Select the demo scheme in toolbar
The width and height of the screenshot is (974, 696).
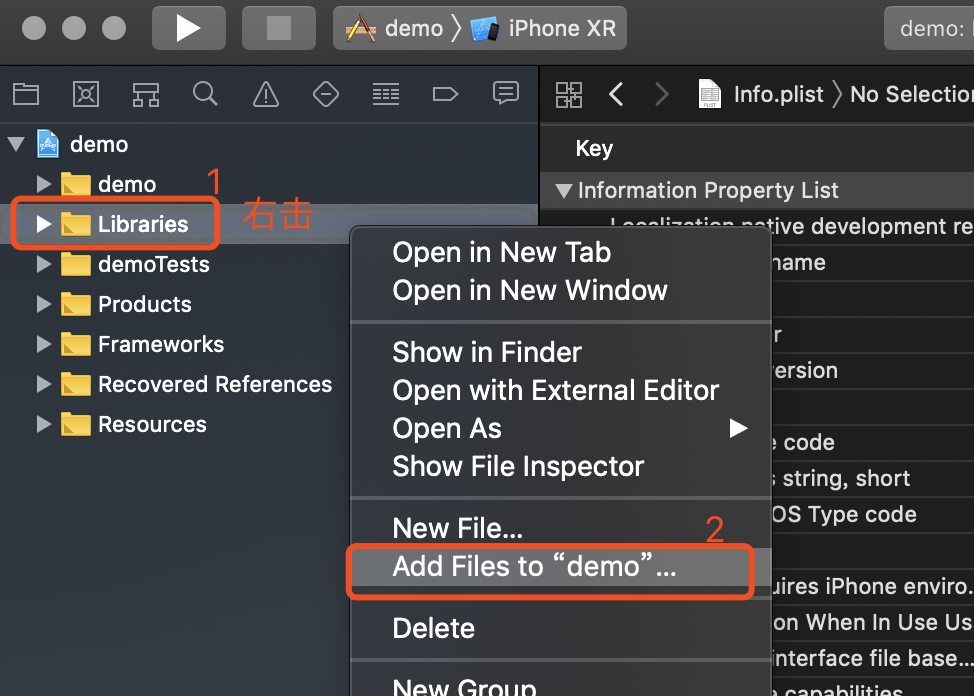point(395,29)
